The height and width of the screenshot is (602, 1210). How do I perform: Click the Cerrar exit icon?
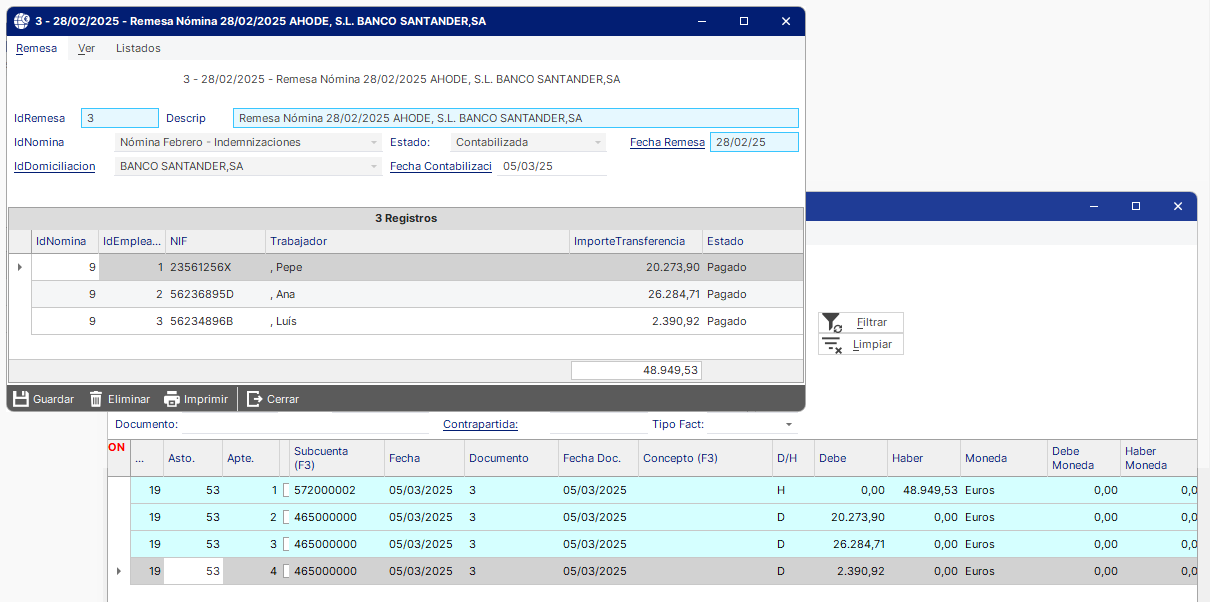[254, 399]
